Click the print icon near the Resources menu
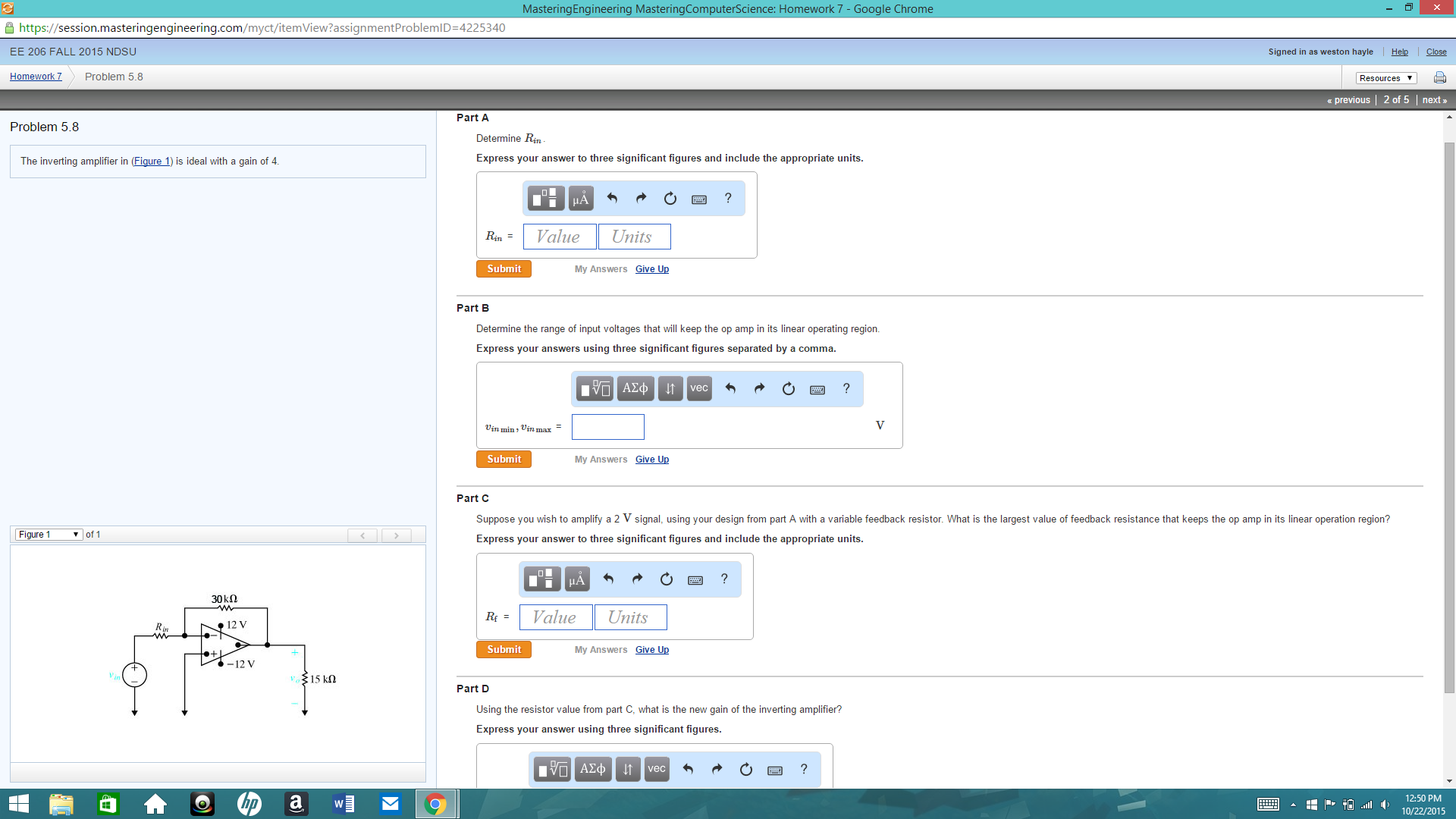This screenshot has width=1456, height=819. point(1439,77)
